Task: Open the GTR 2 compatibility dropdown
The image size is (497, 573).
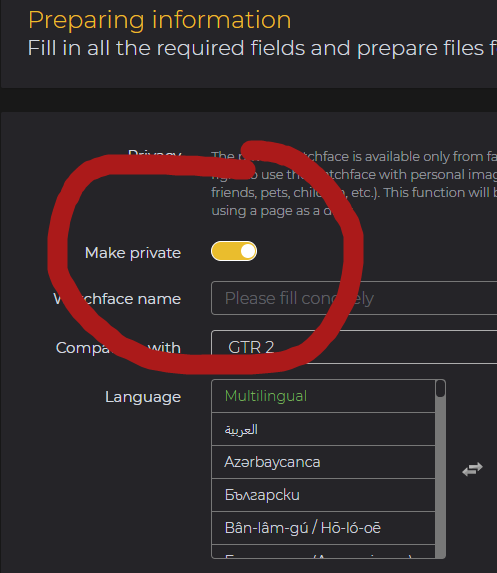Action: tap(354, 347)
